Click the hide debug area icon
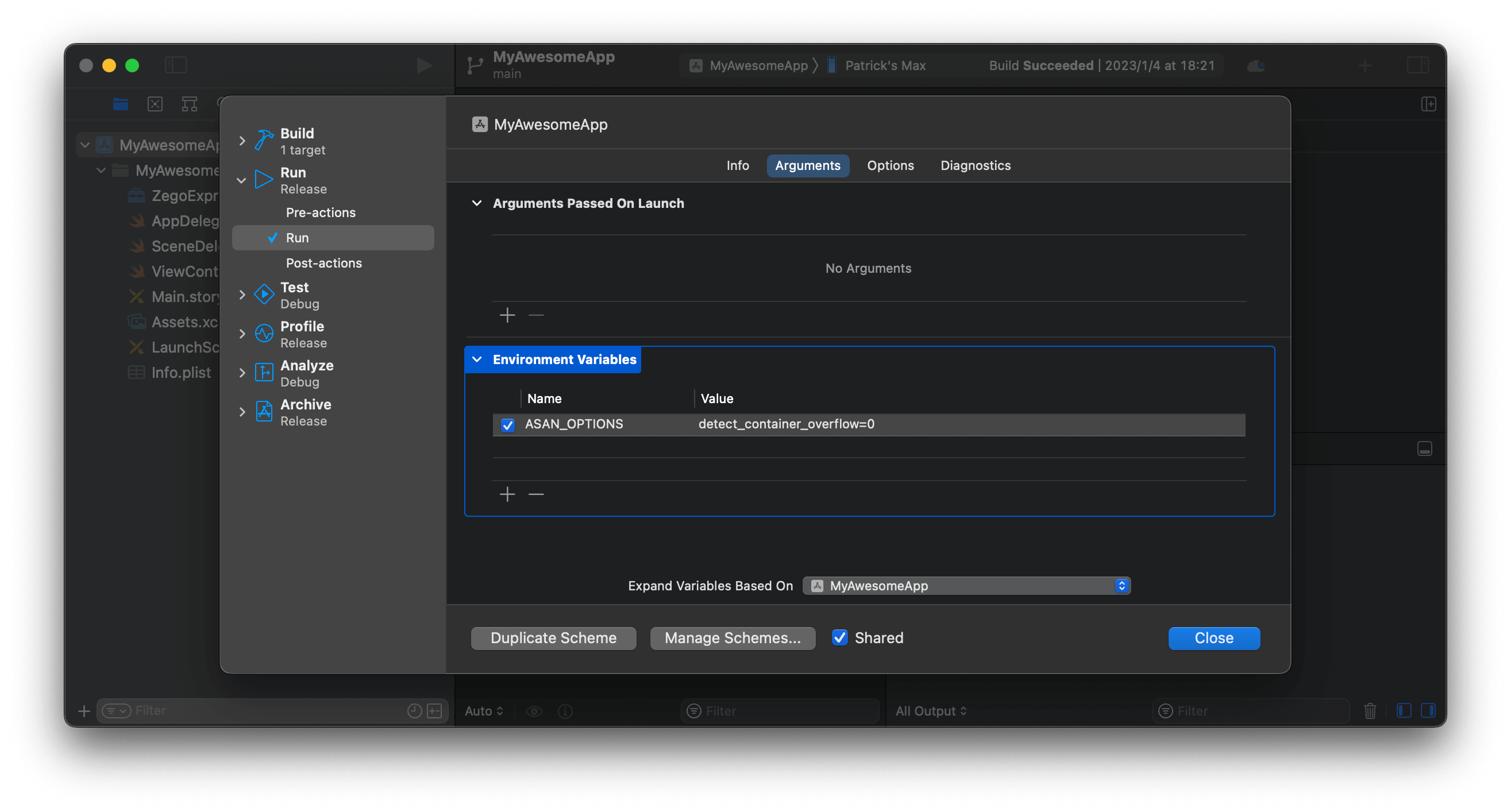The width and height of the screenshot is (1511, 812). point(1424,448)
